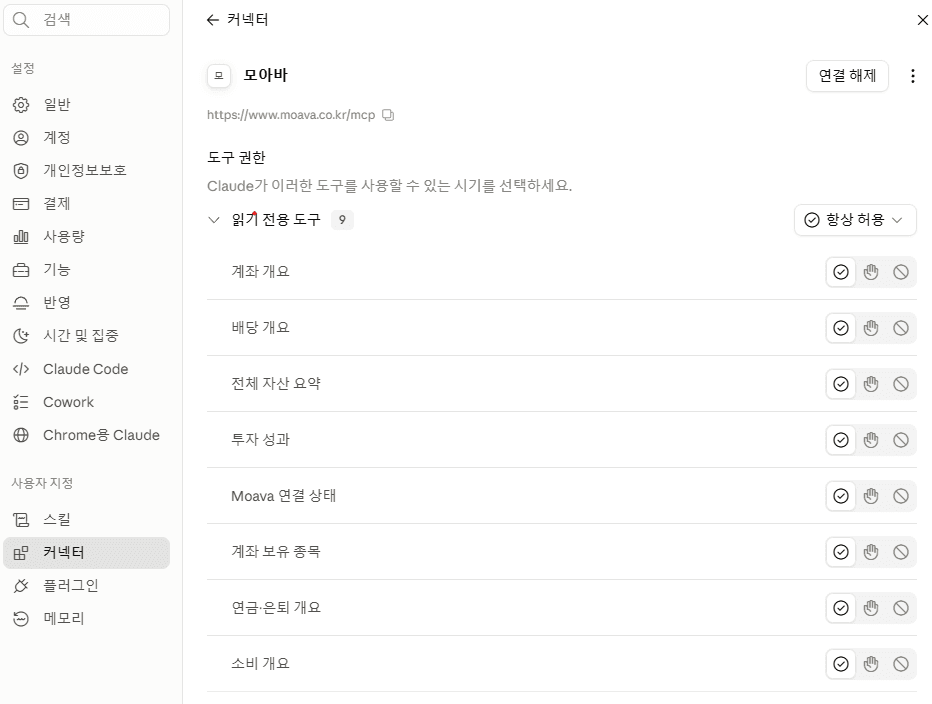Block the 전체 자산 요약 tool
This screenshot has height=704, width=932.
pos(900,384)
